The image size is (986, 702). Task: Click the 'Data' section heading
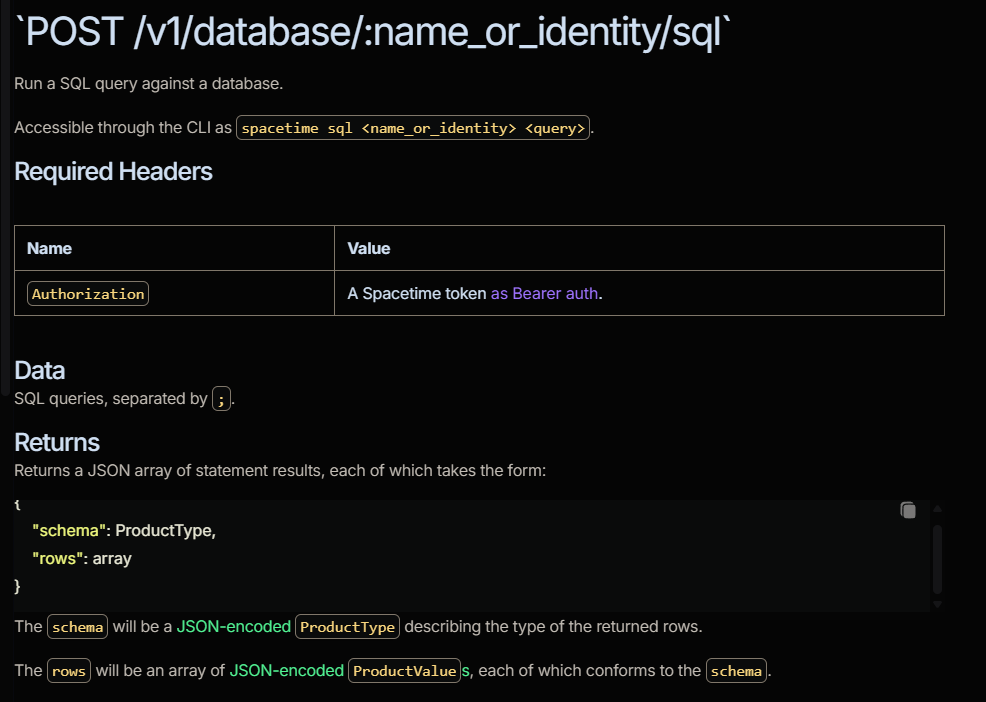40,370
